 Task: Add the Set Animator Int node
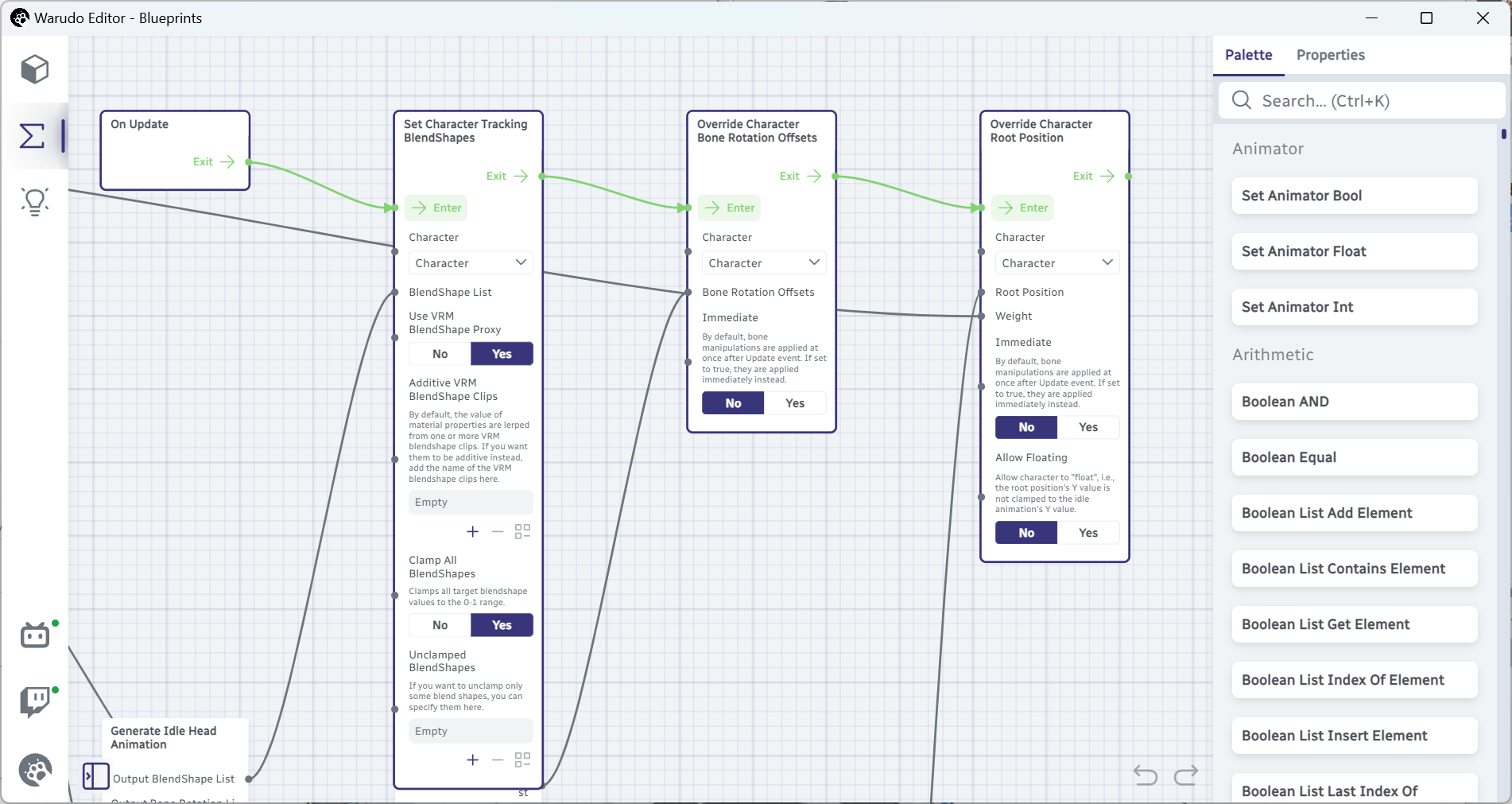tap(1355, 307)
